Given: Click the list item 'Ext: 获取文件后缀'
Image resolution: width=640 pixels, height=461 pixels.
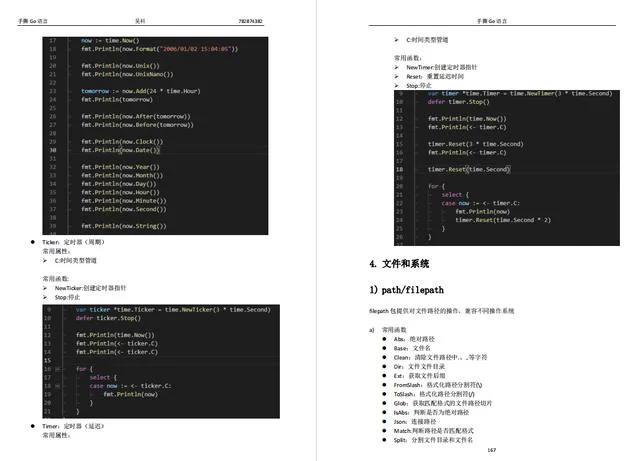Looking at the screenshot, I should pyautogui.click(x=419, y=376).
